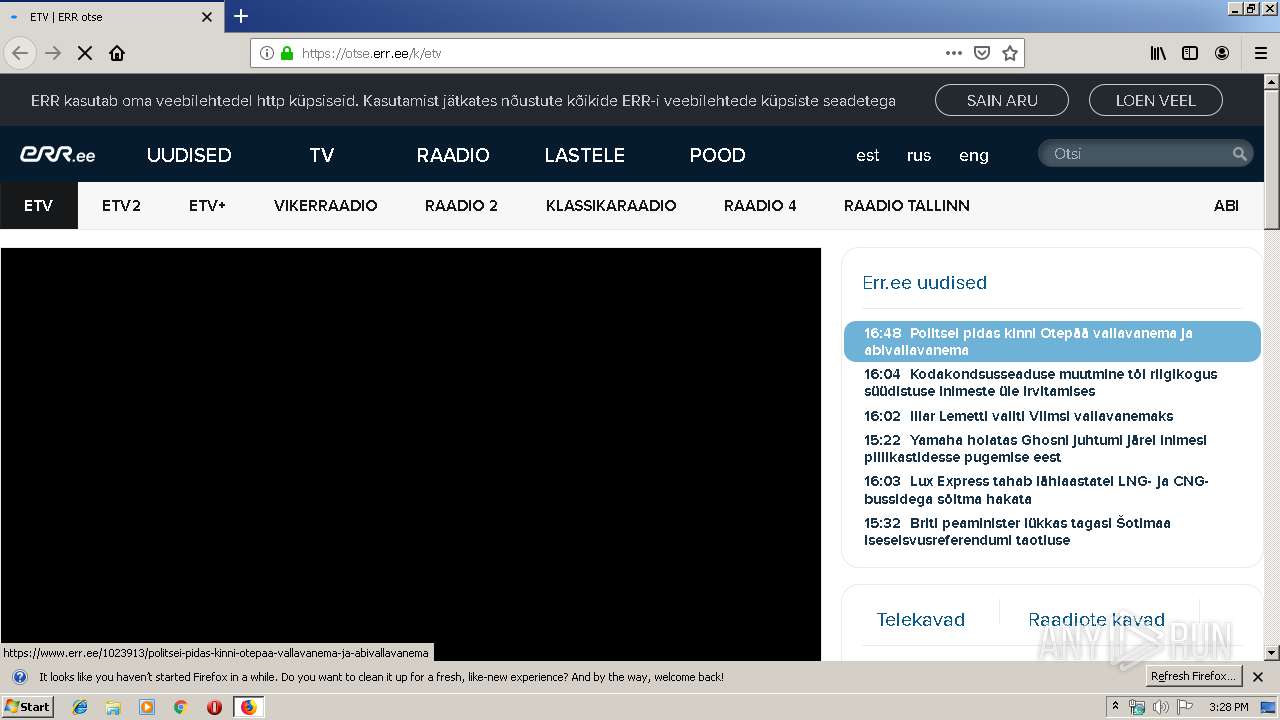Select the RAADIO 2 tab
Screen dimensions: 1280x720
pyautogui.click(x=461, y=205)
